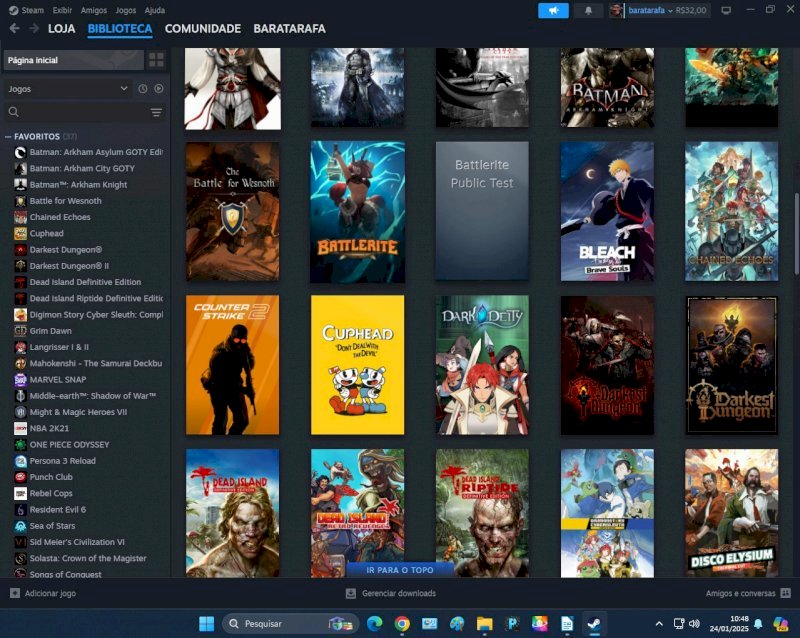
Task: Launch Google Chrome from the taskbar
Action: pos(402,624)
